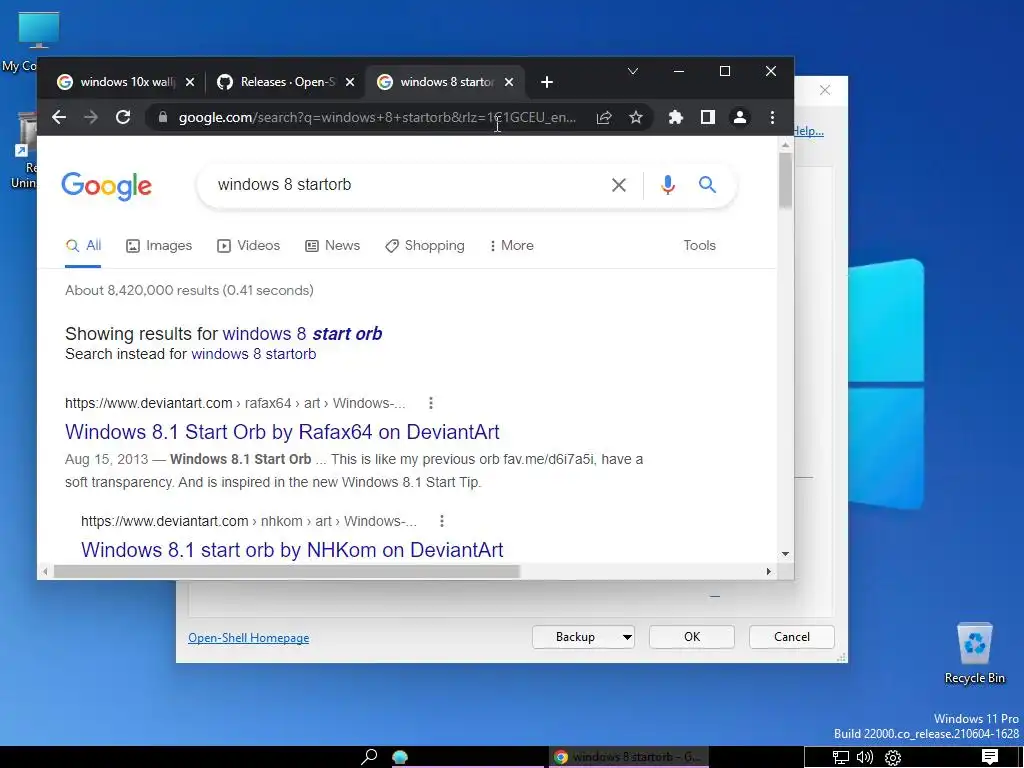Clear the search box with the X
This screenshot has height=768, width=1024.
619,185
